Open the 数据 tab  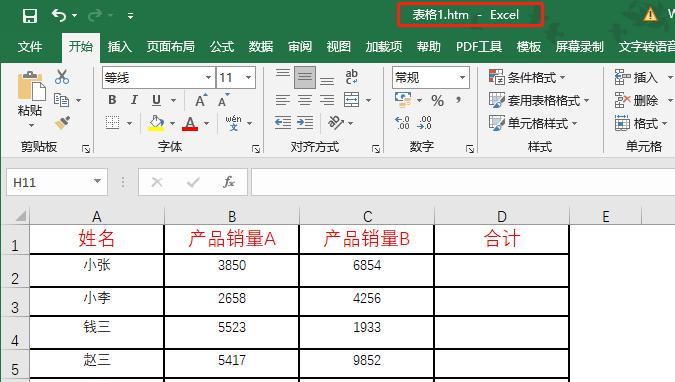click(x=260, y=47)
